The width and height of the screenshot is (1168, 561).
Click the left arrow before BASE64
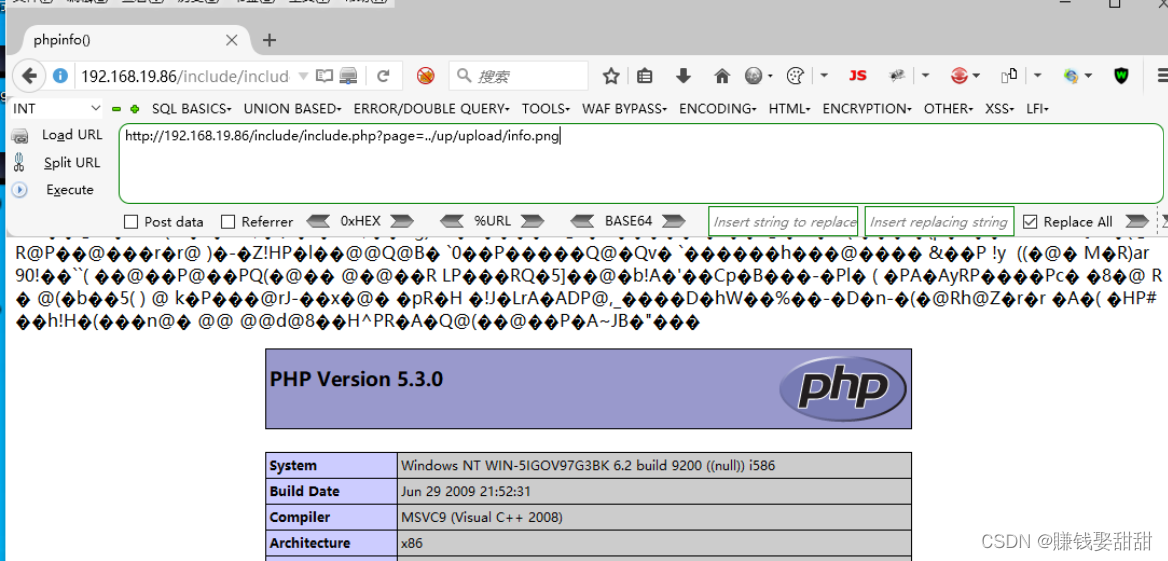(x=583, y=221)
